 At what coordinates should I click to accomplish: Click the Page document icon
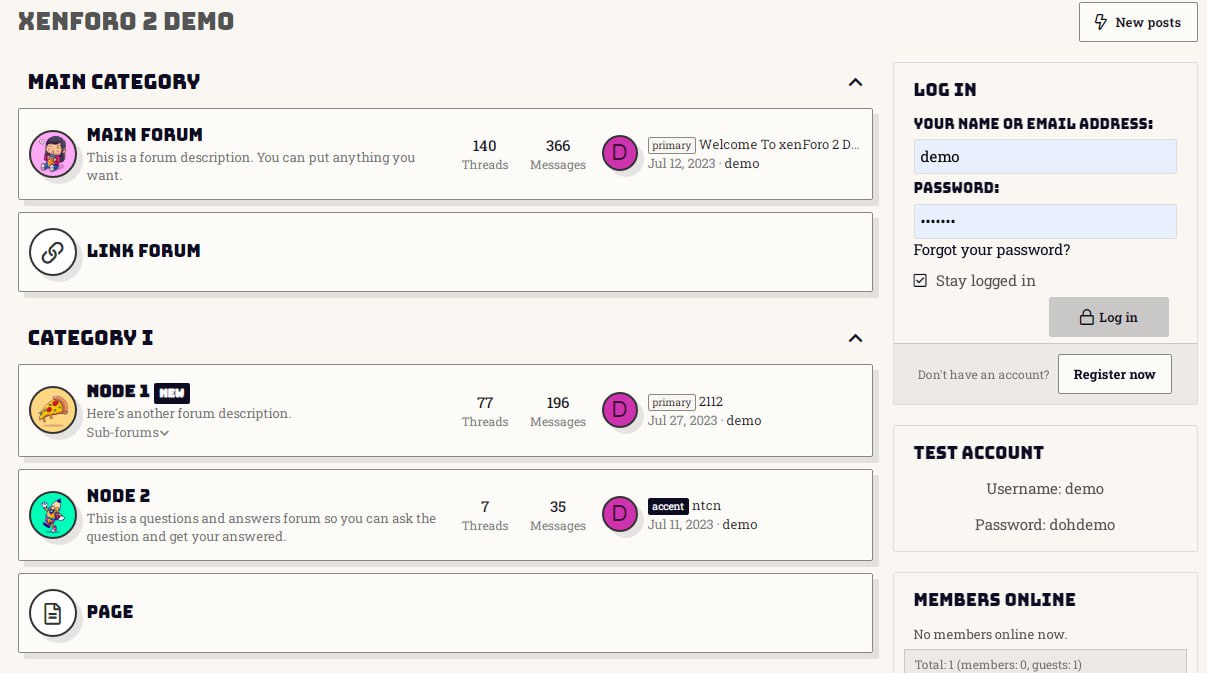coord(53,612)
